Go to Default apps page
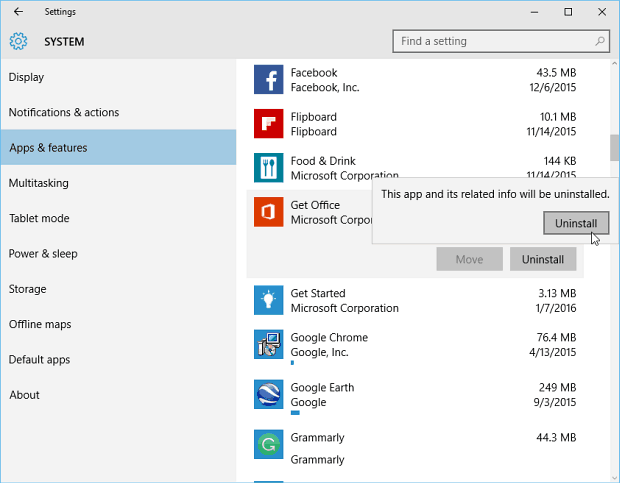This screenshot has width=620, height=483. pos(119,359)
